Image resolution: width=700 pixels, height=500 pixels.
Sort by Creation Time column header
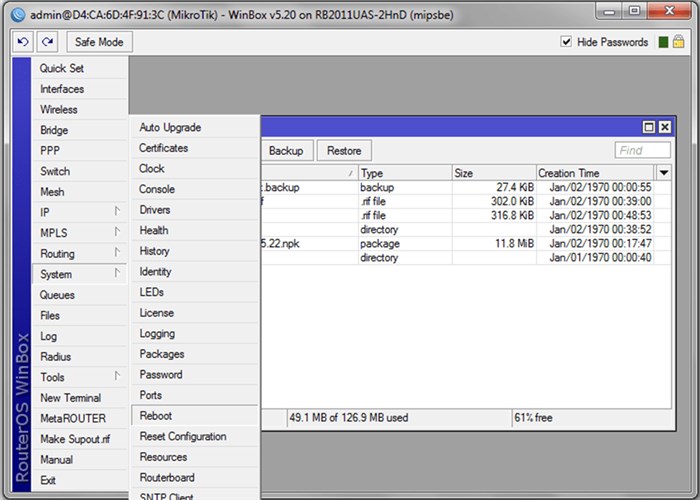pyautogui.click(x=595, y=173)
